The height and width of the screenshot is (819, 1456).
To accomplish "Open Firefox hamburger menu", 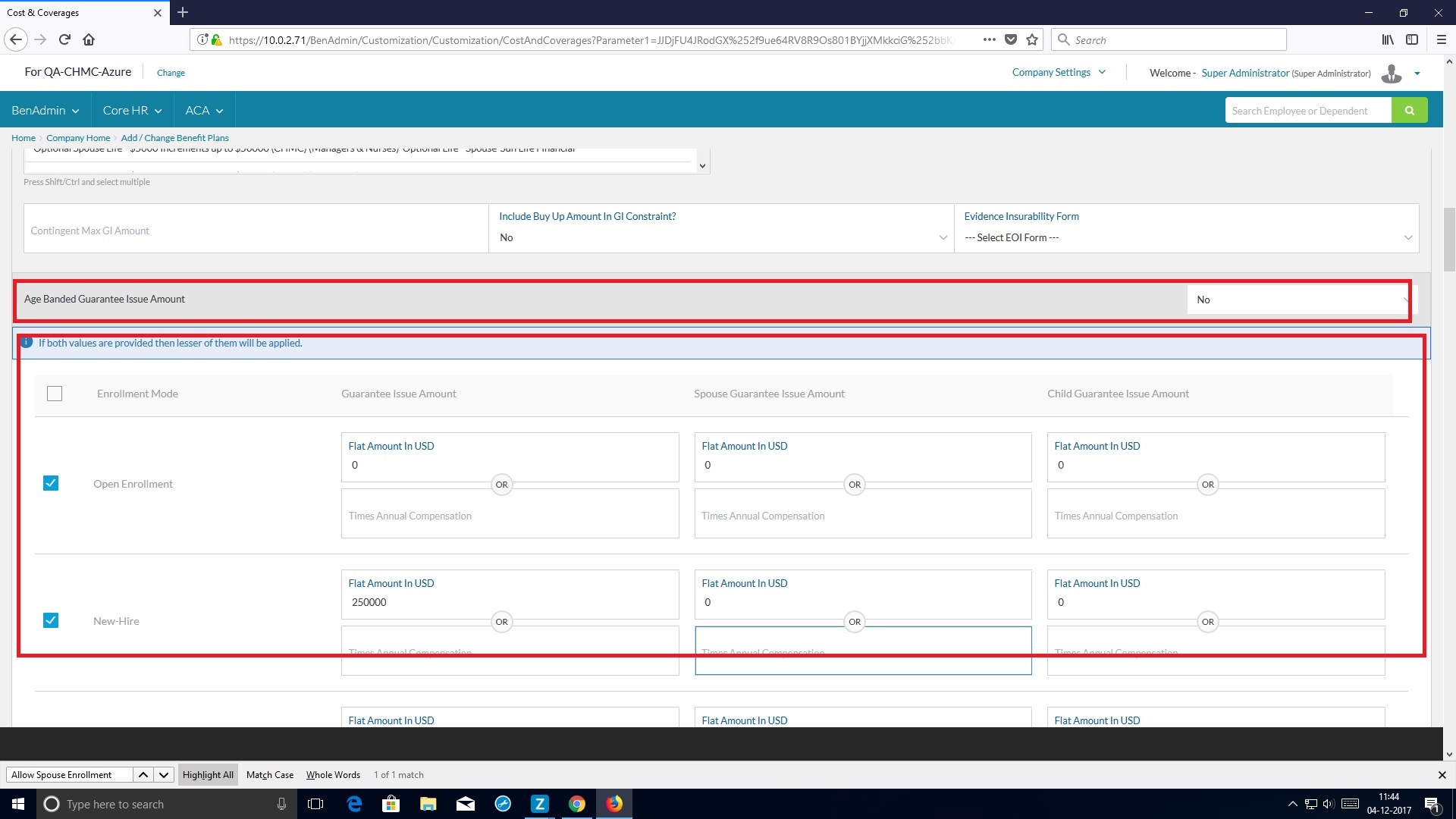I will 1441,39.
